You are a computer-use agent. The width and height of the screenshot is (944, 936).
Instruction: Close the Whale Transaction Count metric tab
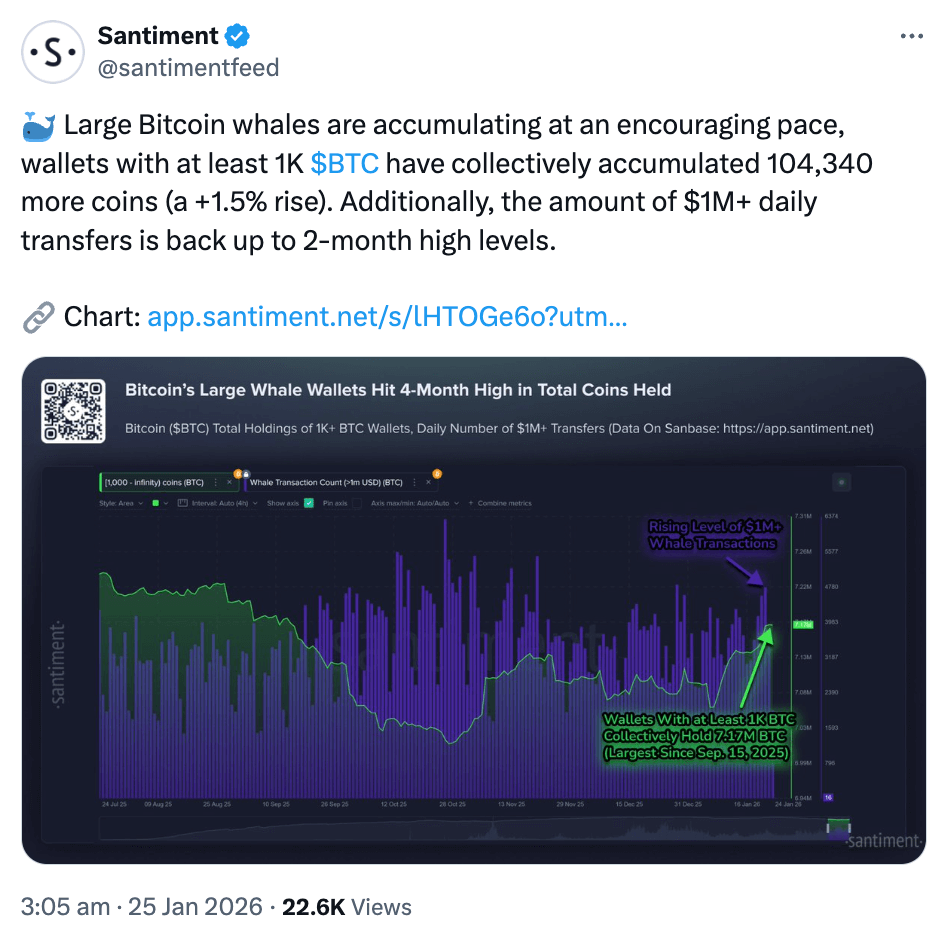point(428,482)
